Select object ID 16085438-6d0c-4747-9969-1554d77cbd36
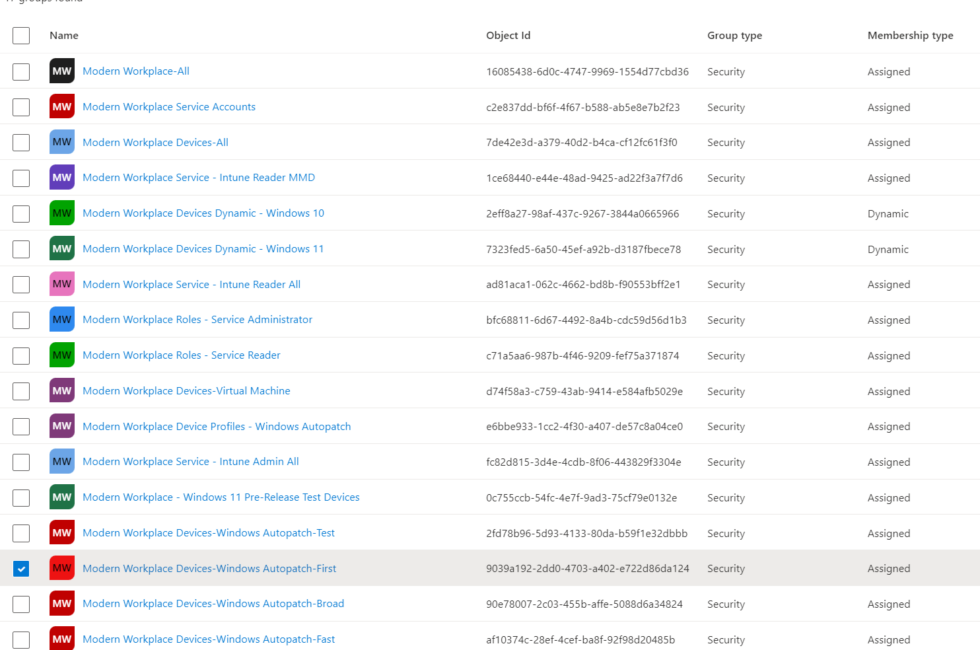980x650 pixels. (x=588, y=72)
